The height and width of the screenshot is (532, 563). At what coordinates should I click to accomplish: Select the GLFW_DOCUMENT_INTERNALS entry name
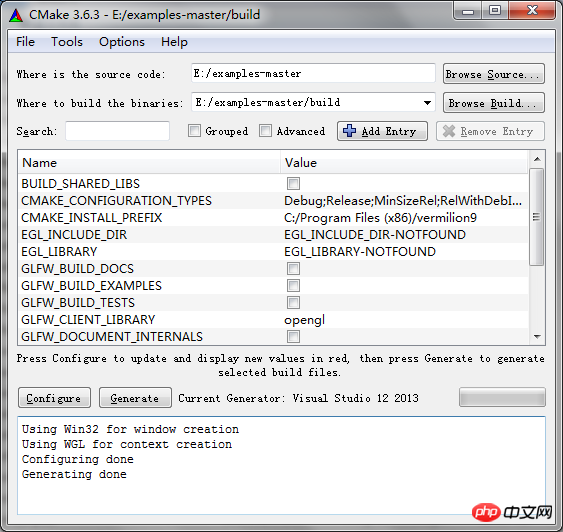[x=112, y=337]
